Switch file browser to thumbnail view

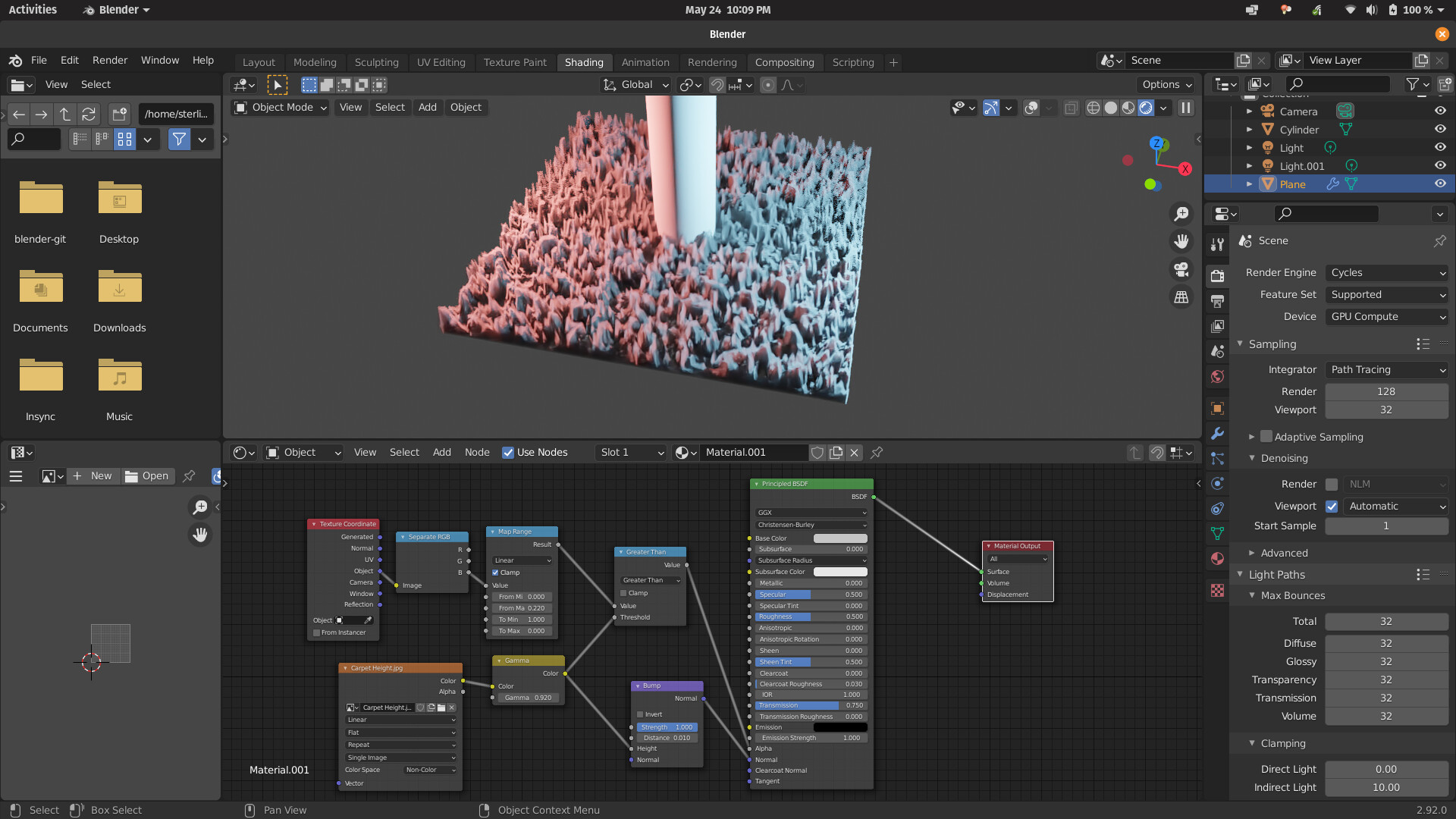[125, 140]
